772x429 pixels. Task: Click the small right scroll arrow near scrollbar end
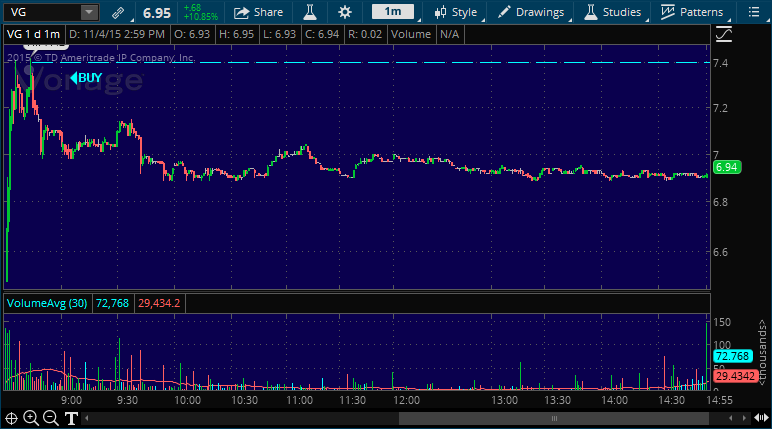click(744, 418)
